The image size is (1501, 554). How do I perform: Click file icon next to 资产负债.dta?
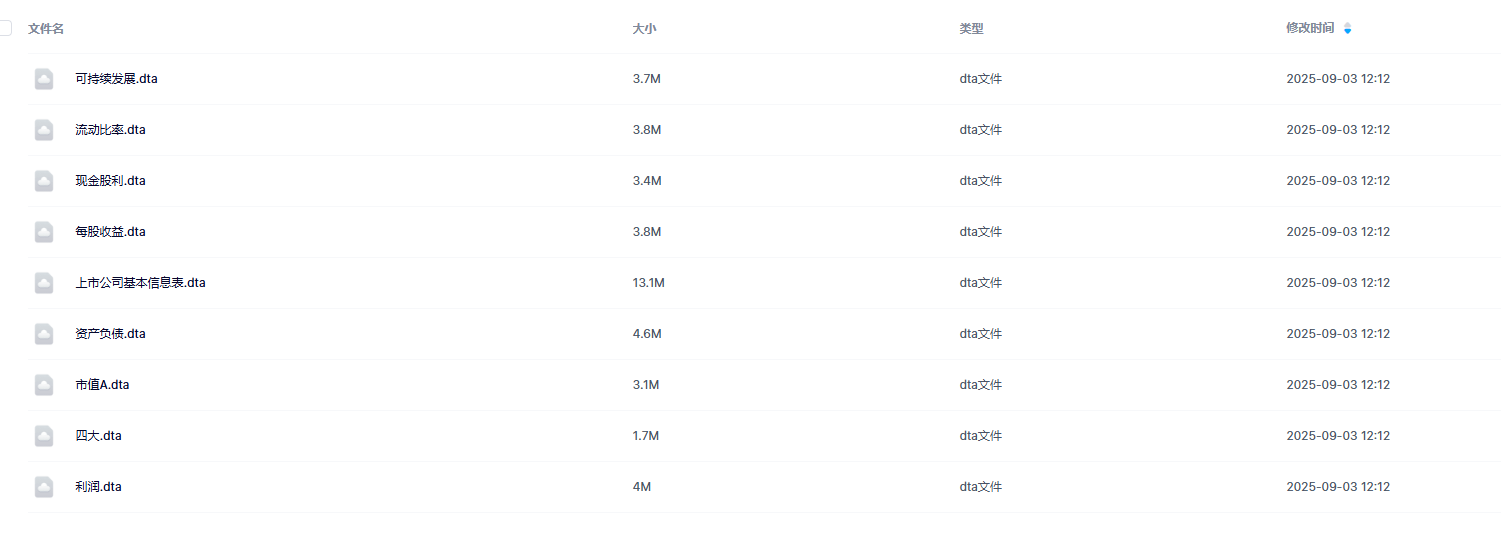(x=44, y=334)
